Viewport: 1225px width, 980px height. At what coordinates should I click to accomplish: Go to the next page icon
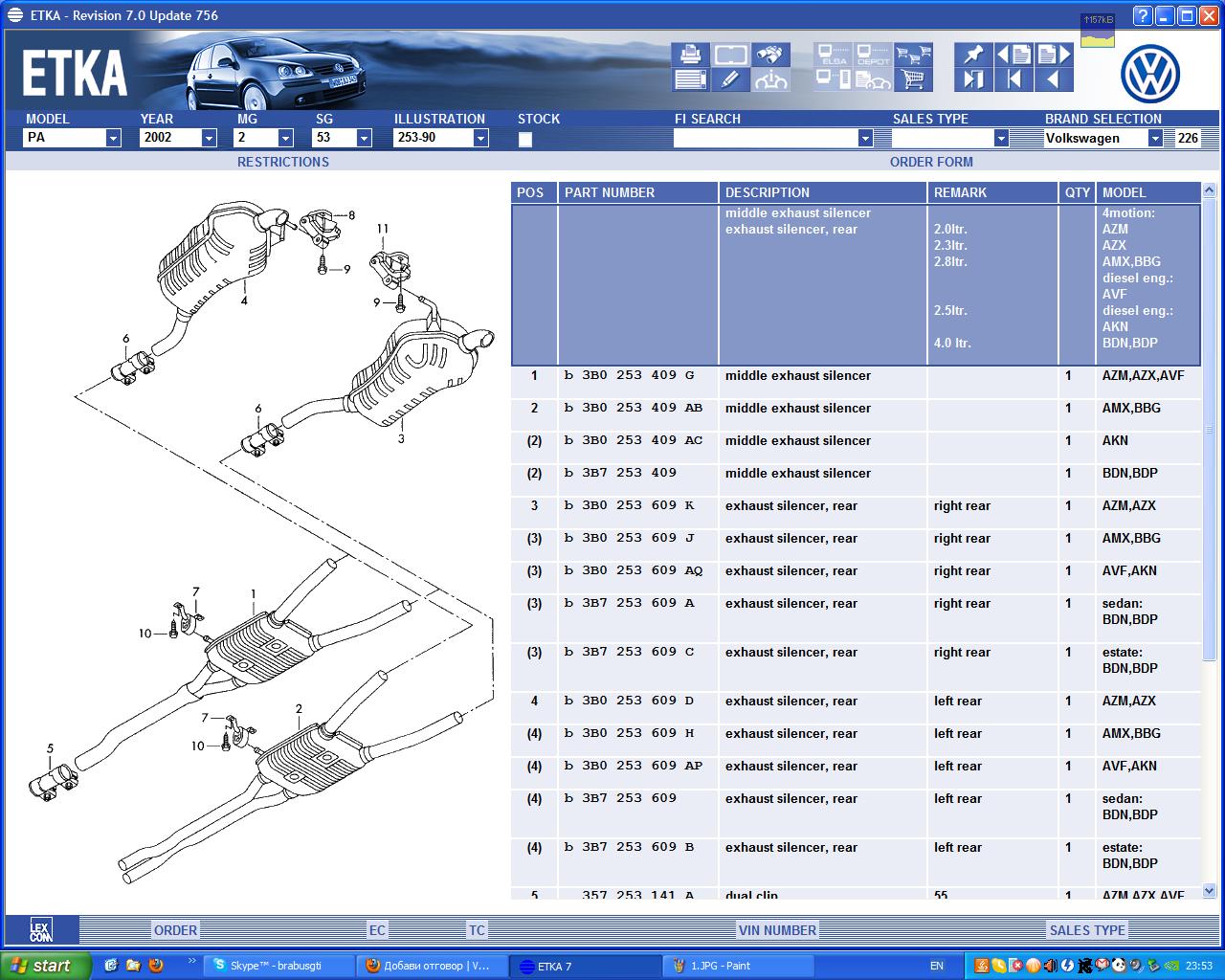[x=1054, y=55]
